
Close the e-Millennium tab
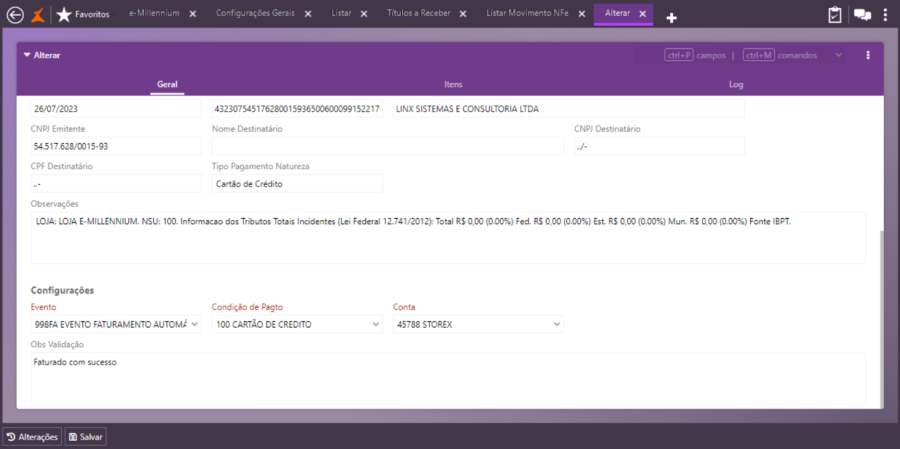tap(193, 14)
